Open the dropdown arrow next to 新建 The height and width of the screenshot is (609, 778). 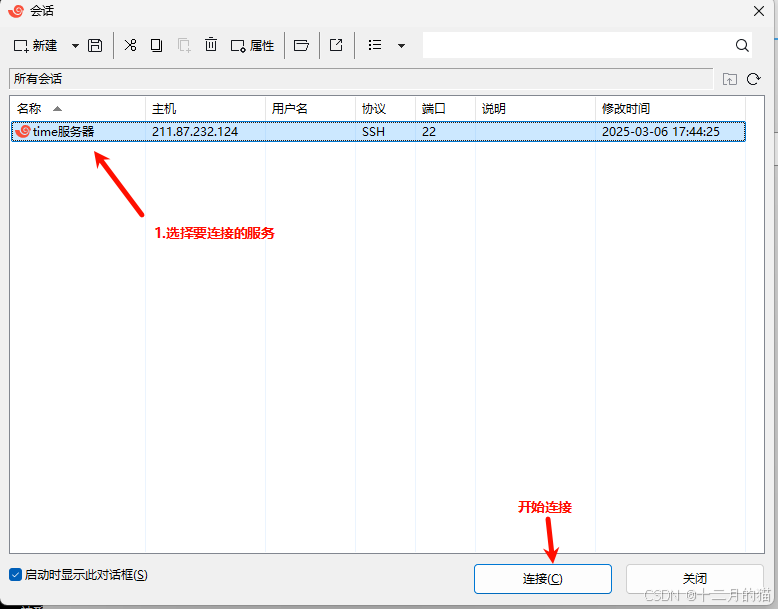pos(75,46)
